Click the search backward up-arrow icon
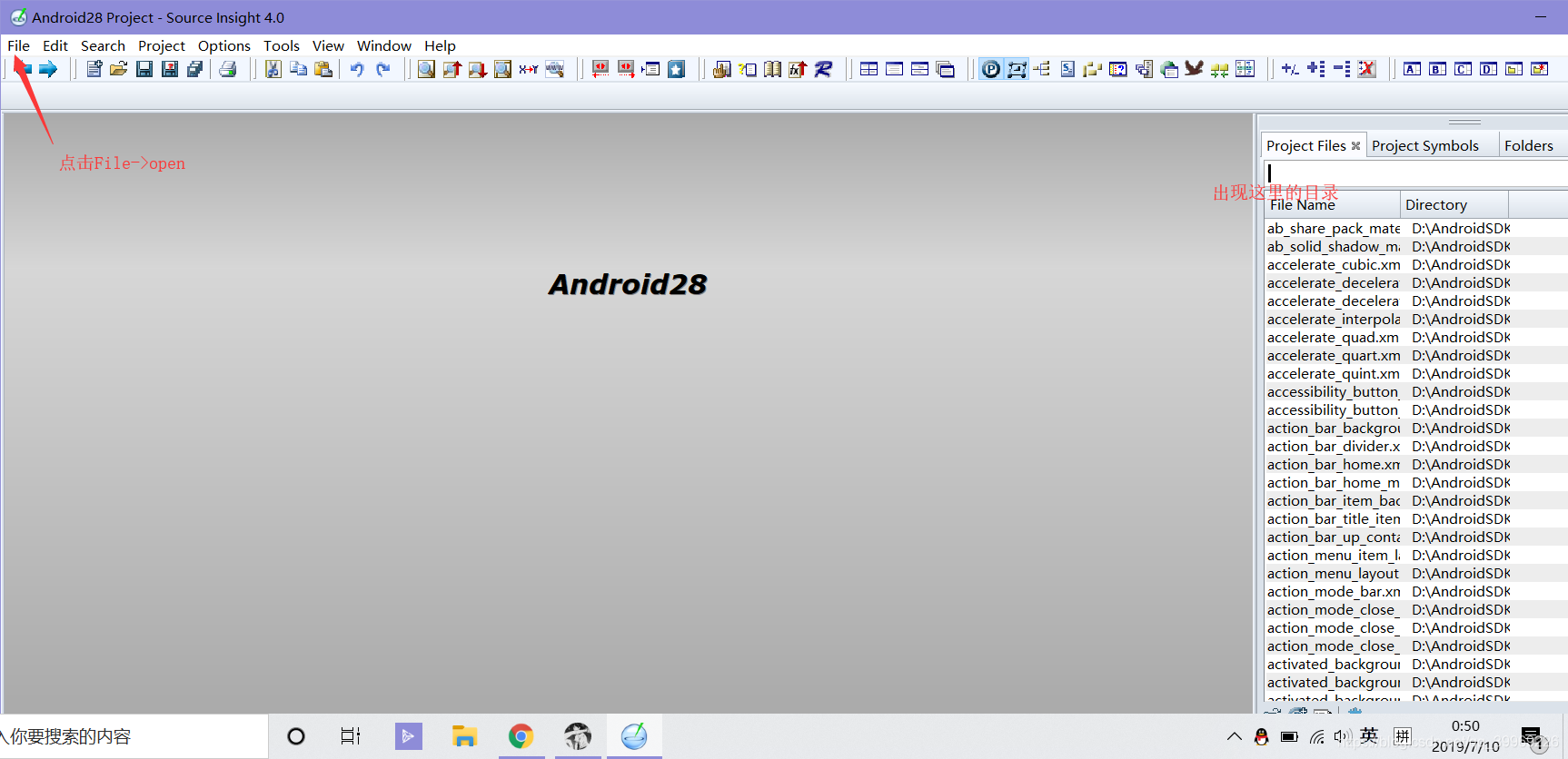Screen dimensions: 1568x759 point(452,69)
